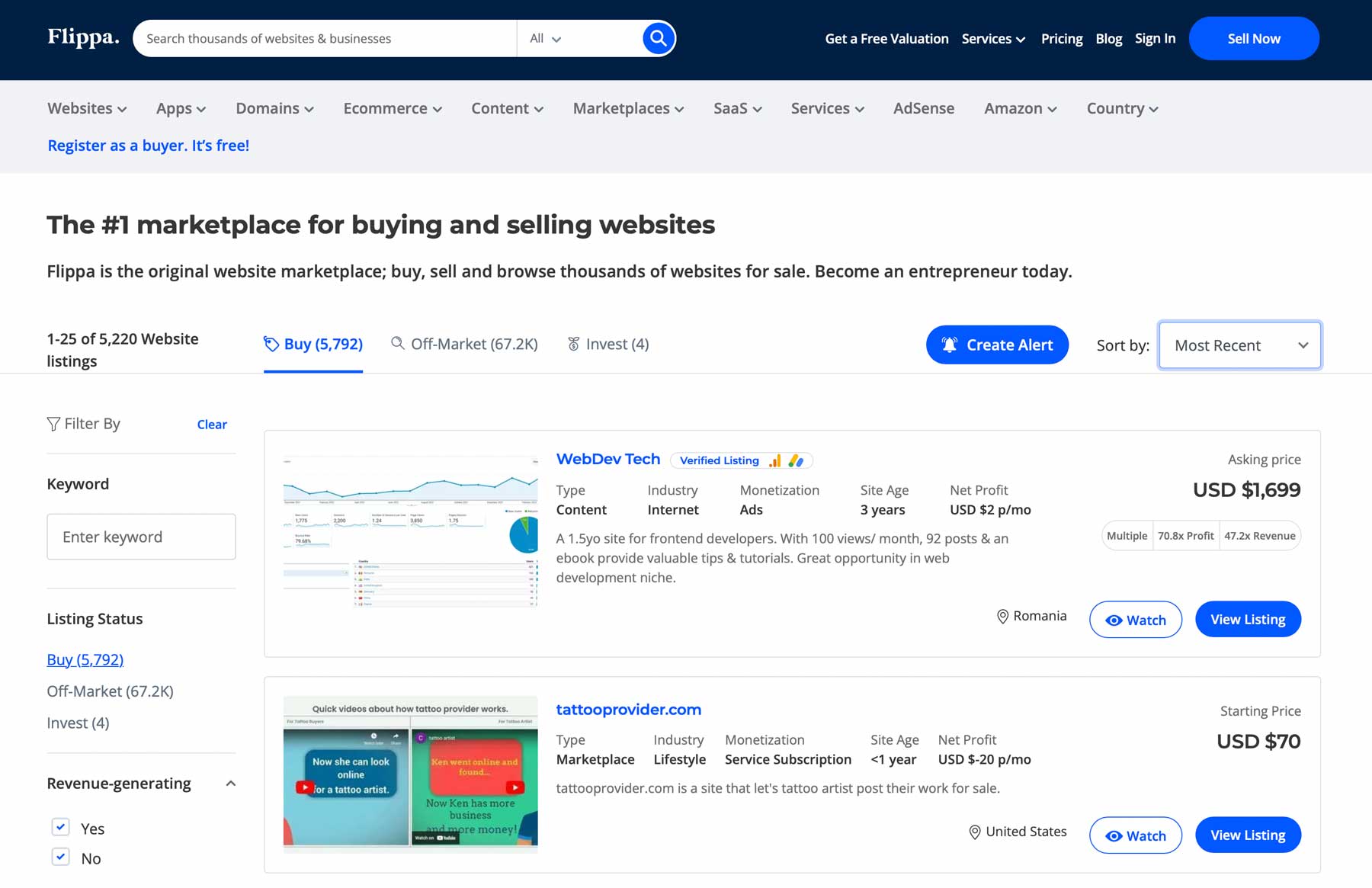Uncheck the Yes revenue-generating checkbox
This screenshot has width=1372, height=888.
60,826
